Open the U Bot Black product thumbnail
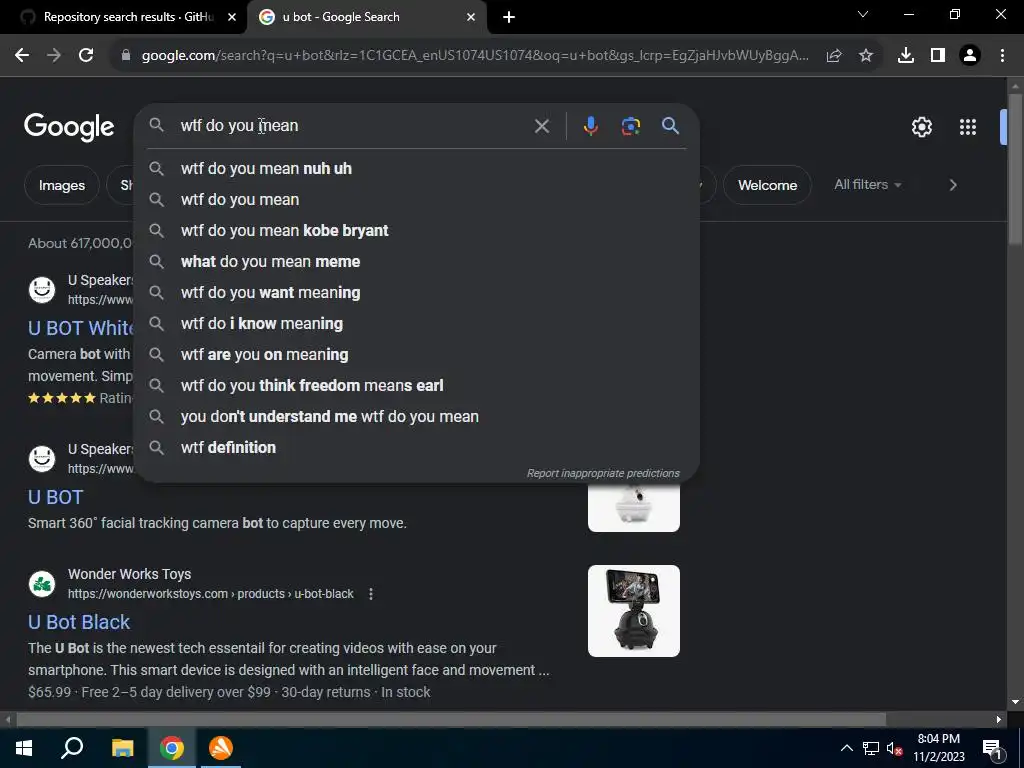Image resolution: width=1024 pixels, height=768 pixels. [x=633, y=611]
